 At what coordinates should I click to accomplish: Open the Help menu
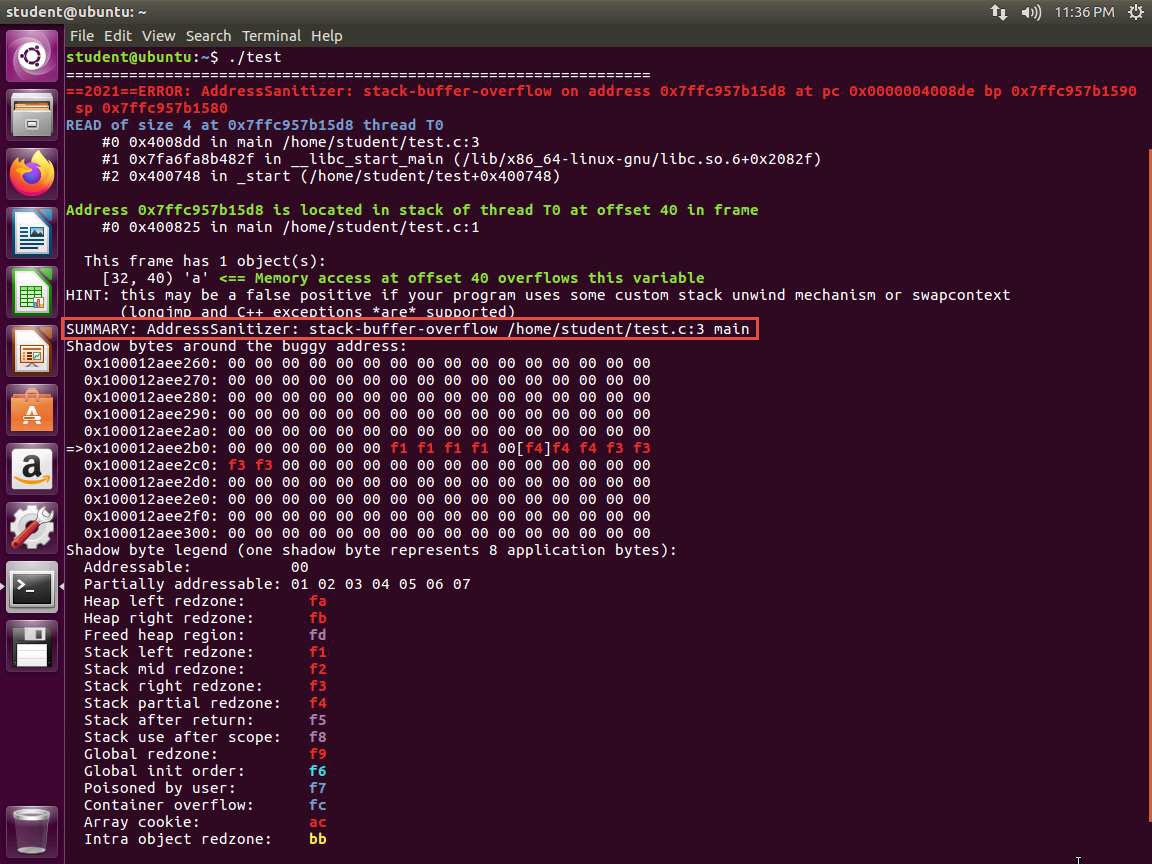[327, 36]
